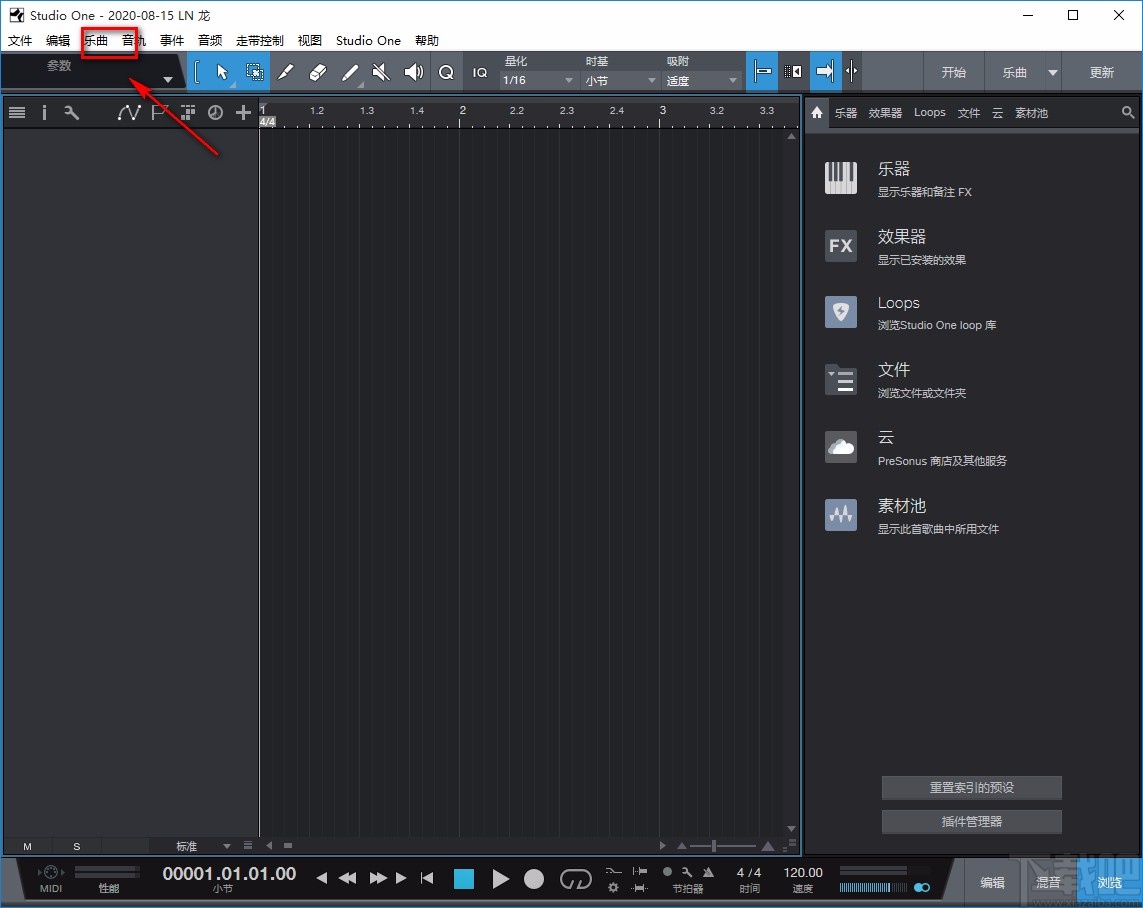Open browser Home icon
This screenshot has width=1143, height=908.
click(x=816, y=112)
